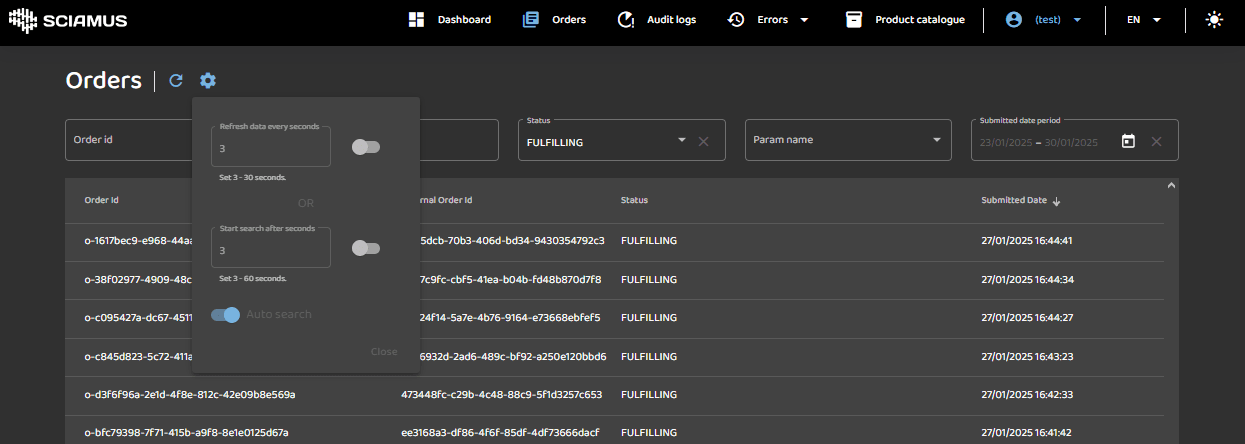Click the Order id search field
The image size is (1245, 444).
click(128, 140)
